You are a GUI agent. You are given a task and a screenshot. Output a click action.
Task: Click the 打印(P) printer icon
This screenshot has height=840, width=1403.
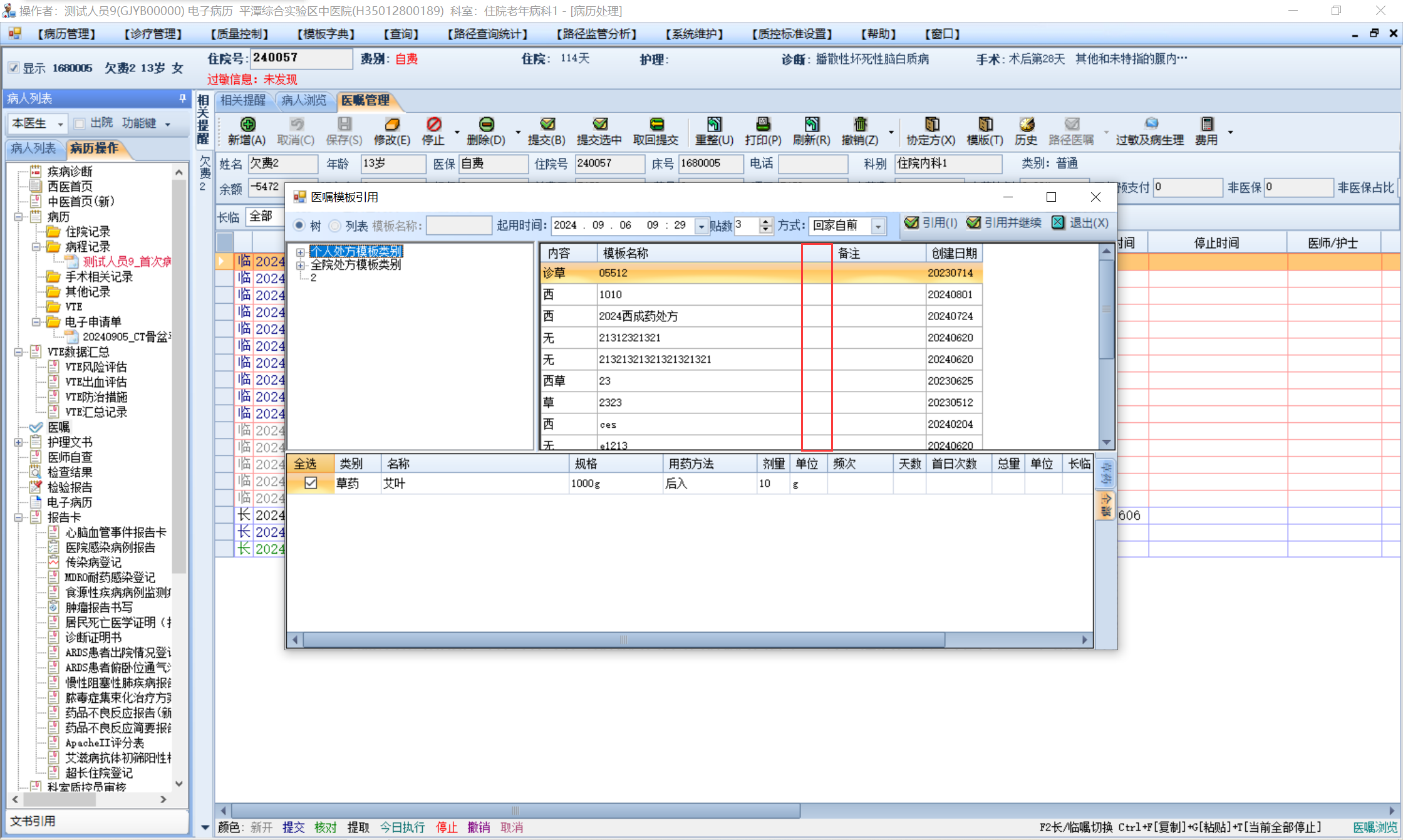(x=763, y=125)
